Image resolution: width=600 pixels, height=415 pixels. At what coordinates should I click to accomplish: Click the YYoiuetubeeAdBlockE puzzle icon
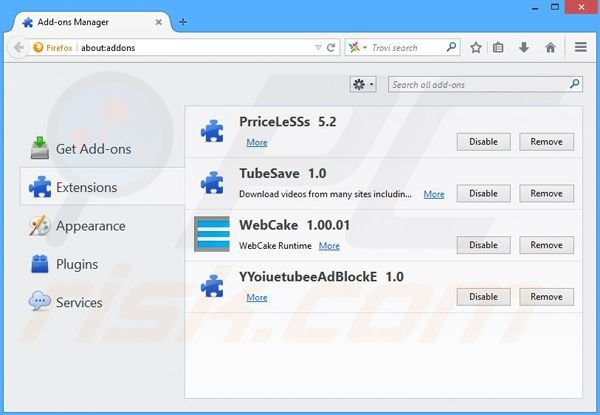pyautogui.click(x=212, y=286)
